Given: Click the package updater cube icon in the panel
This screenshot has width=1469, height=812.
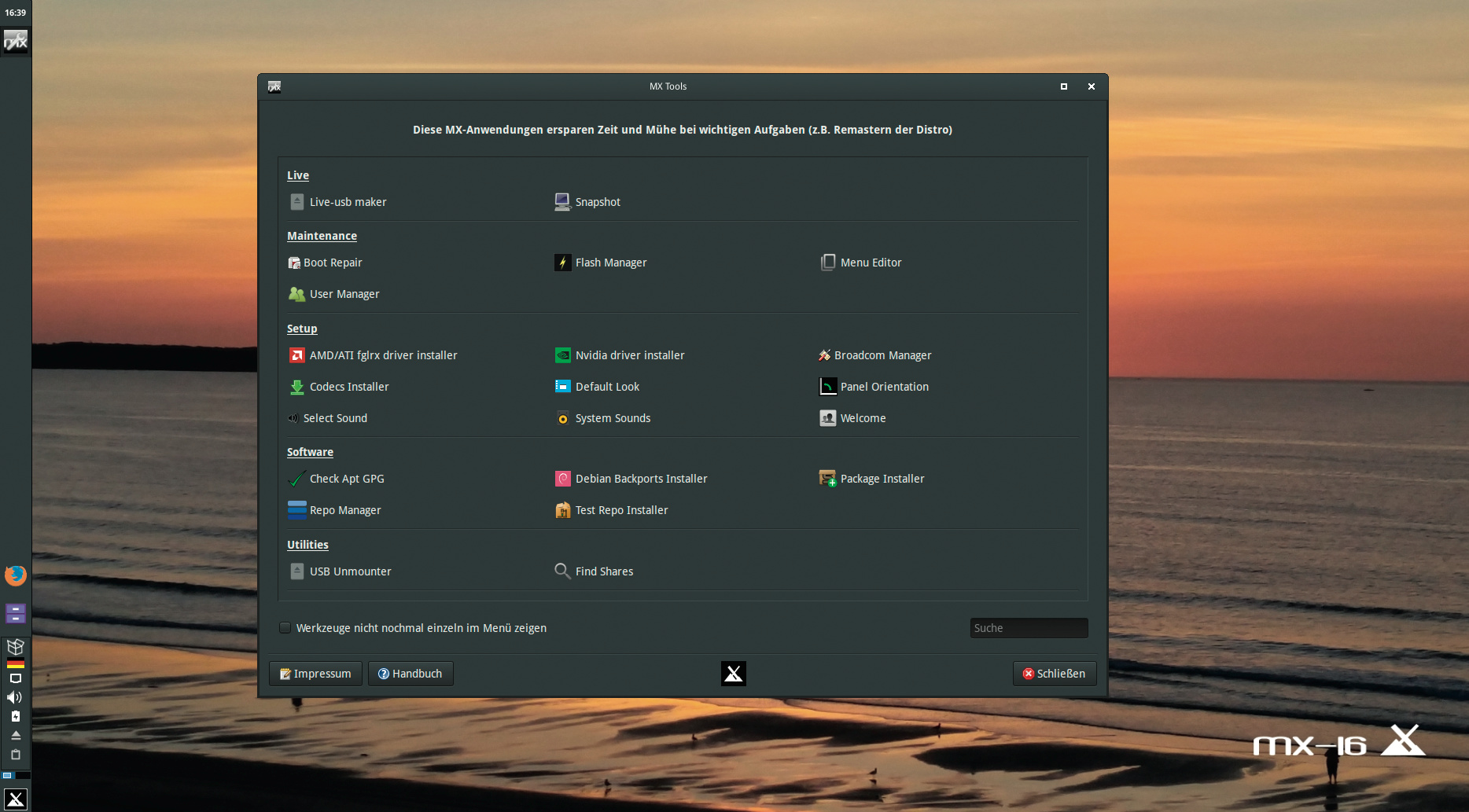Looking at the screenshot, I should pos(16,646).
